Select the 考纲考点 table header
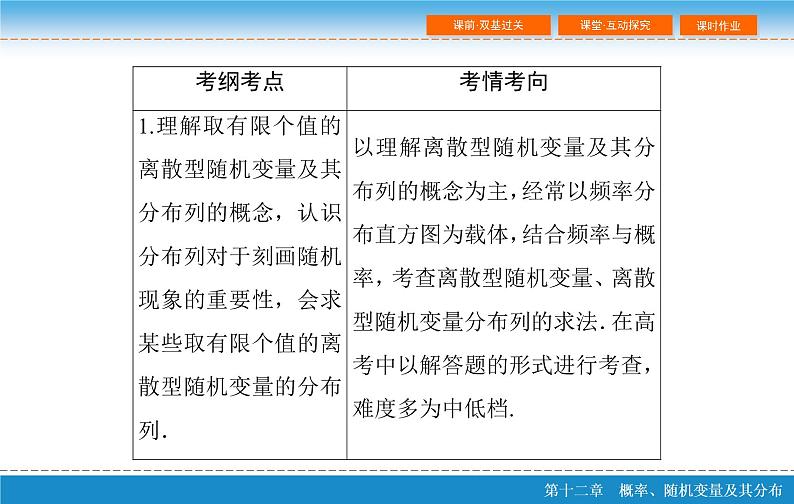Screen dimensions: 794x504 (x=240, y=82)
